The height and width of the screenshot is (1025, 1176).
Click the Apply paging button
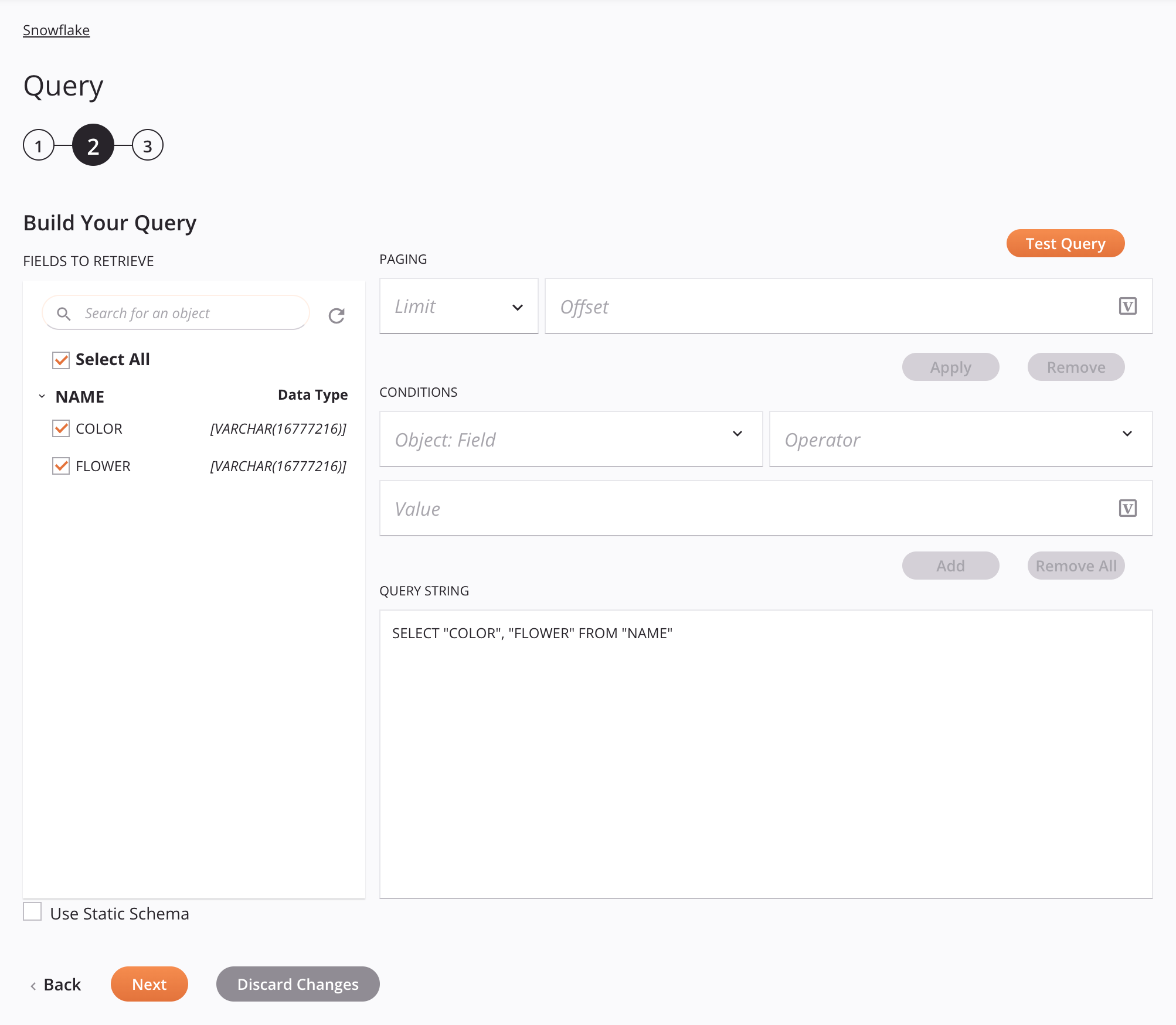point(950,366)
